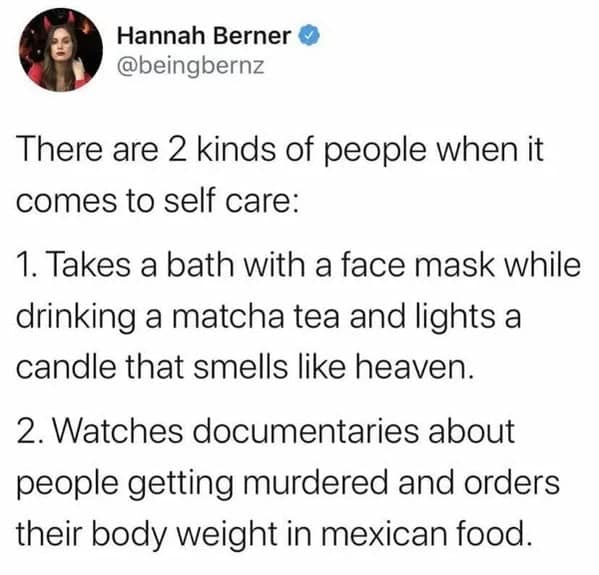This screenshot has height=575, width=599.
Task: Click the word 'drinking' in the tweet
Action: 76,318
